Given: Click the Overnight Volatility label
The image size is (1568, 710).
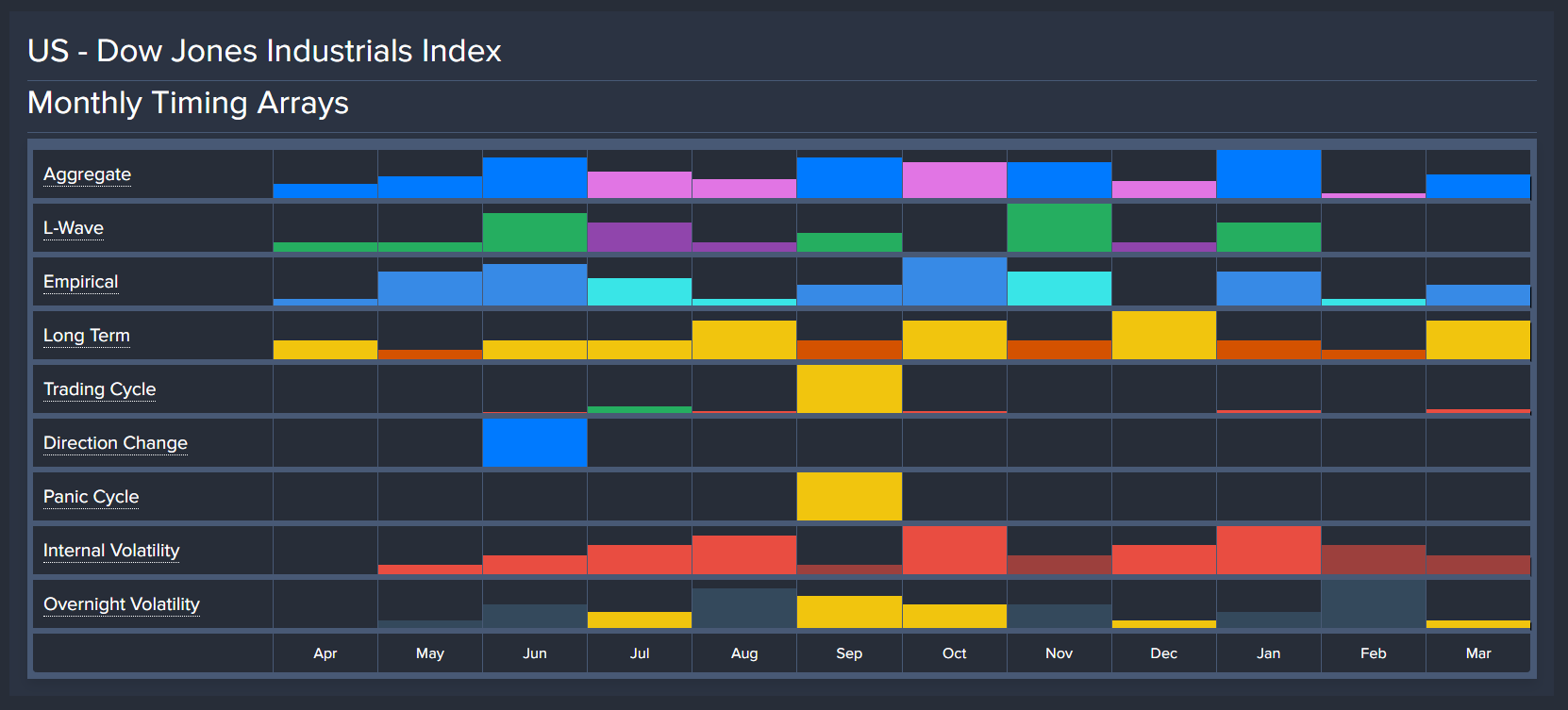Looking at the screenshot, I should click(x=122, y=604).
